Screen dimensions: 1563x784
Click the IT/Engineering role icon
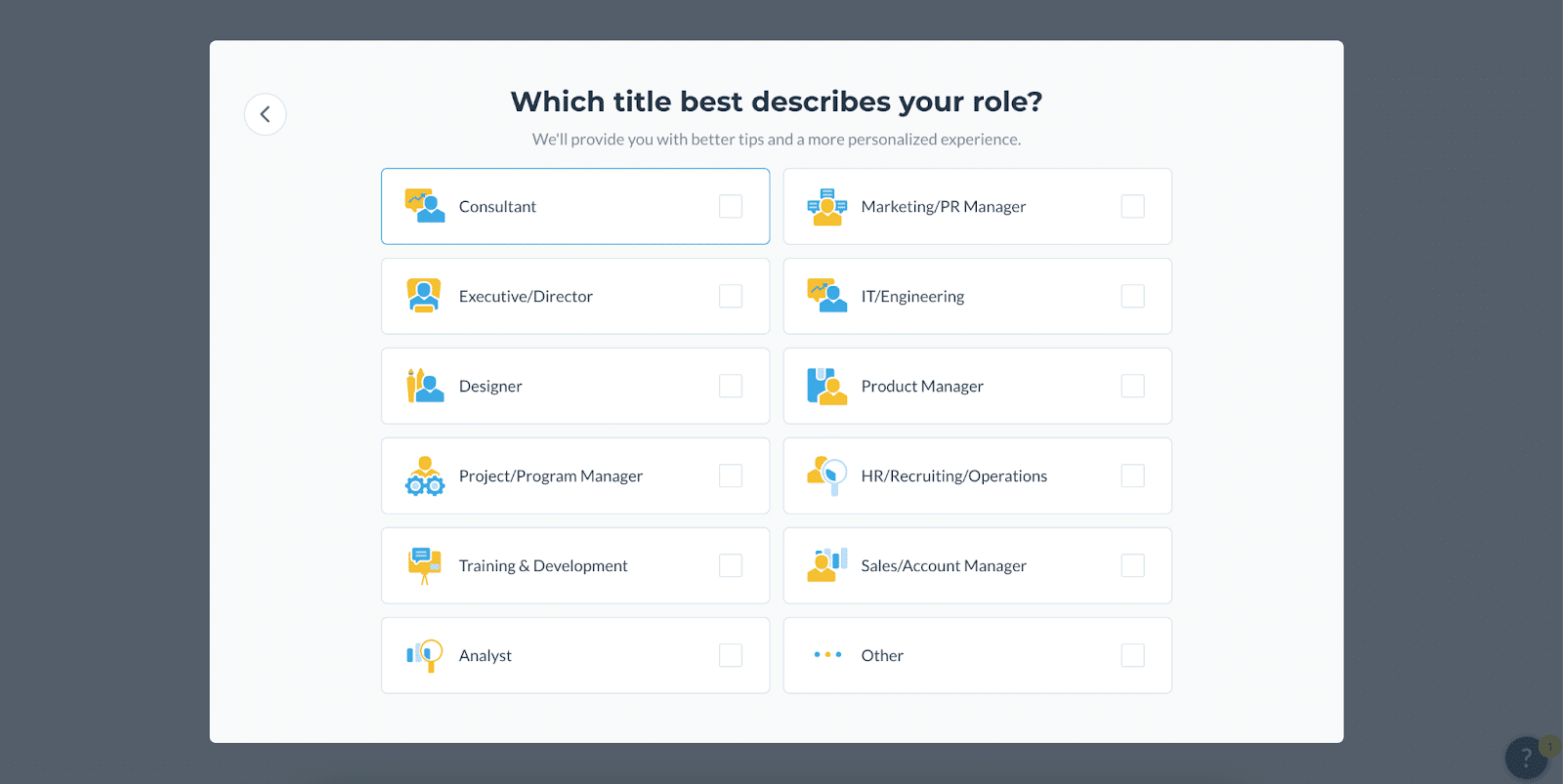tap(827, 296)
